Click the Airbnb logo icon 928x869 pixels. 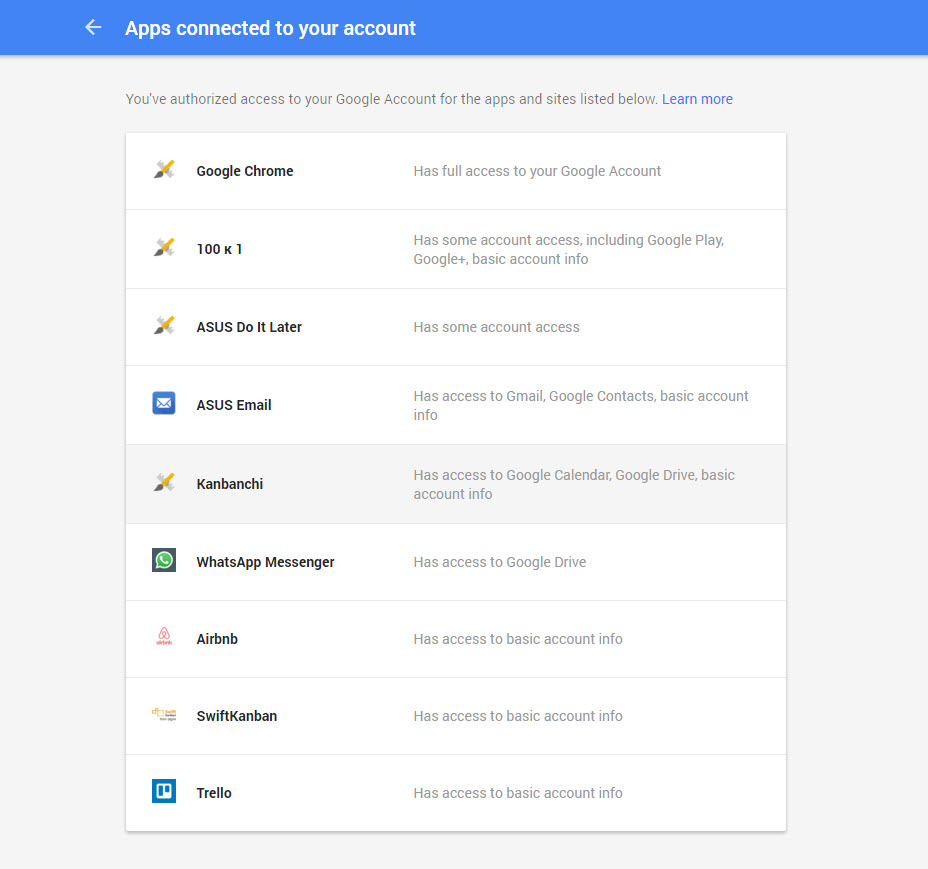[164, 636]
